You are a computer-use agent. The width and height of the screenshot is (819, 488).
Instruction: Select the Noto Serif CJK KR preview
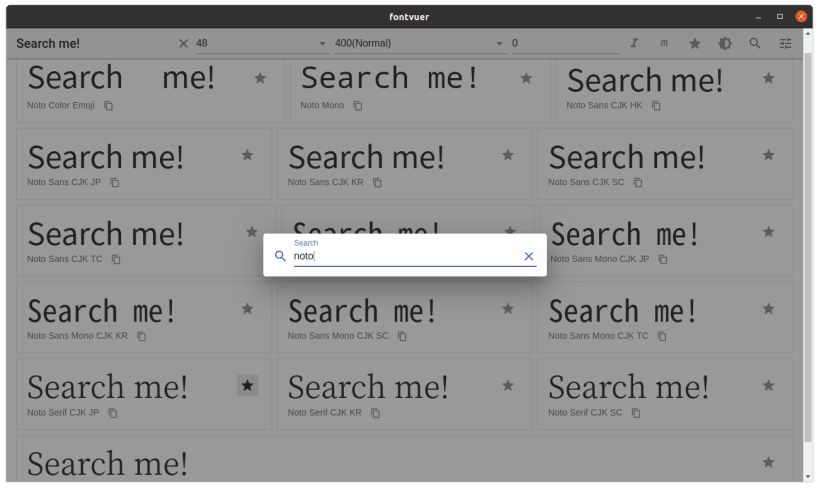point(404,394)
